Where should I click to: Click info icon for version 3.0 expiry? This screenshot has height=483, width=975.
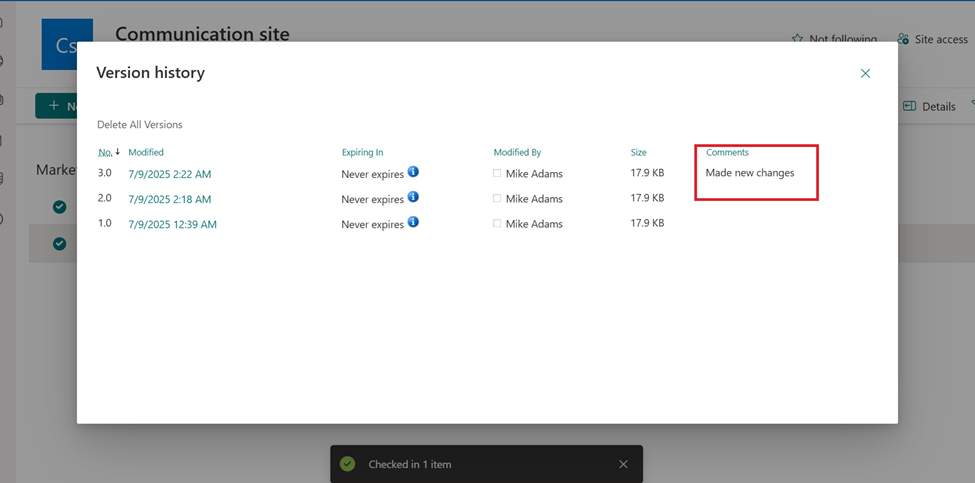click(x=413, y=172)
